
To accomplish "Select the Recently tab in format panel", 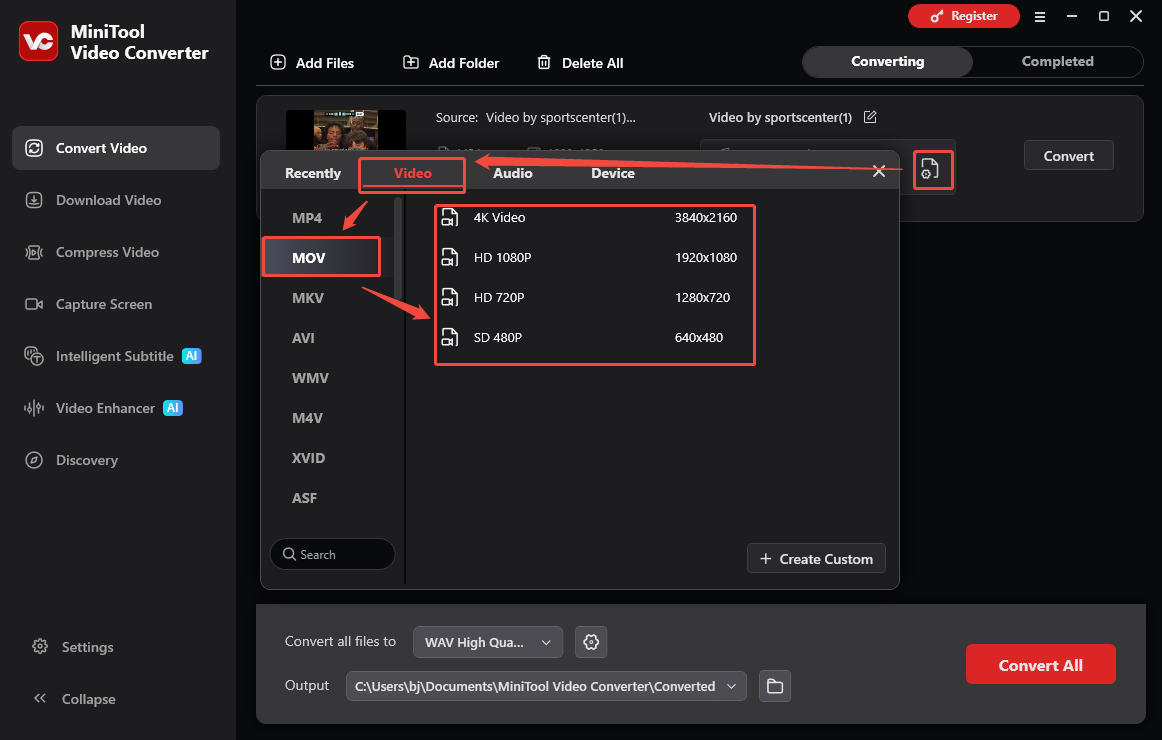I will click(313, 173).
